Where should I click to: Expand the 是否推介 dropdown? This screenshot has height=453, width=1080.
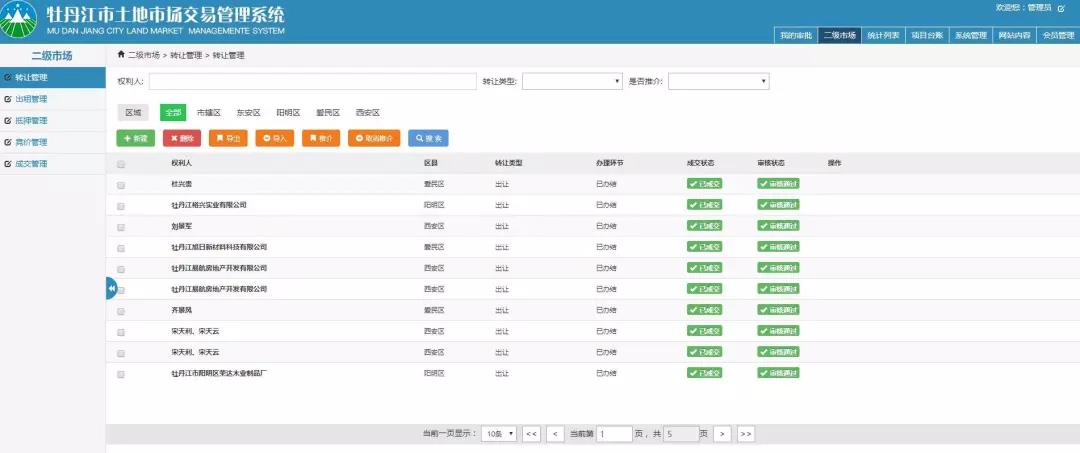718,81
